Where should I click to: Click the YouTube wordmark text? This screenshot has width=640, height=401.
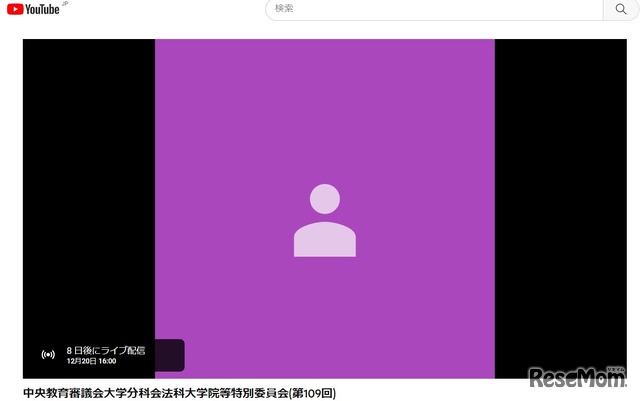(x=42, y=9)
